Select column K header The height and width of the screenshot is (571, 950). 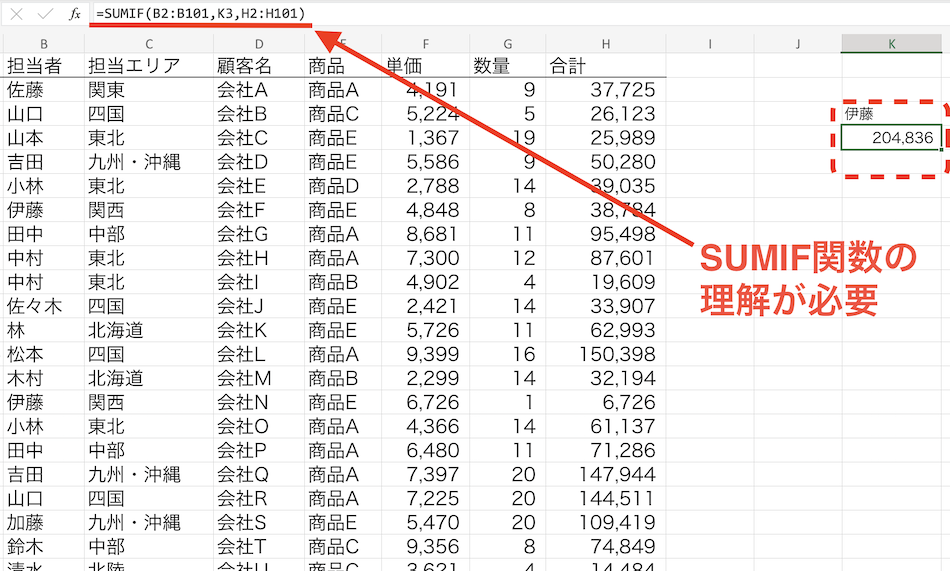[892, 44]
